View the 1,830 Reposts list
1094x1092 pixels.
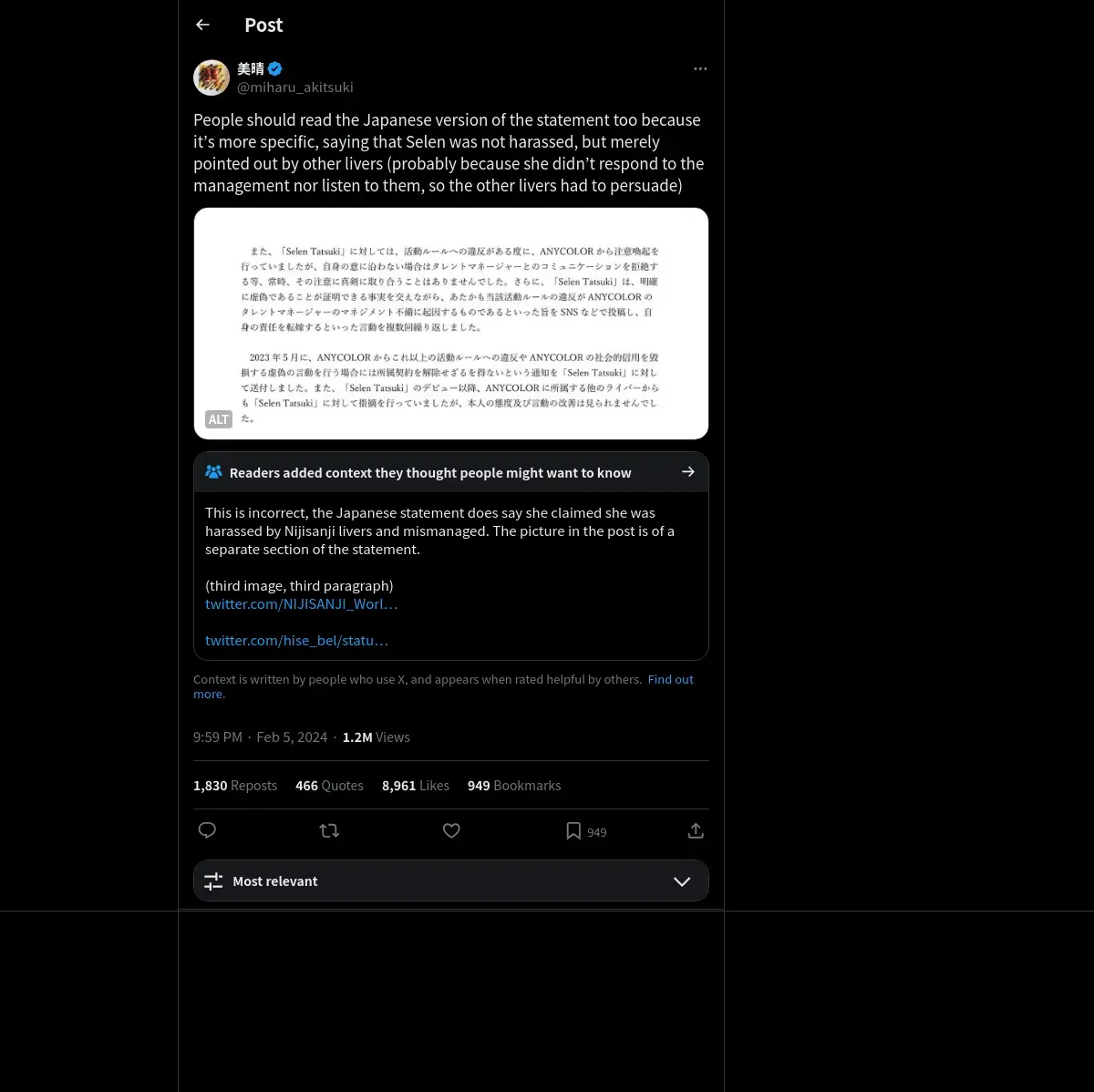pyautogui.click(x=235, y=786)
